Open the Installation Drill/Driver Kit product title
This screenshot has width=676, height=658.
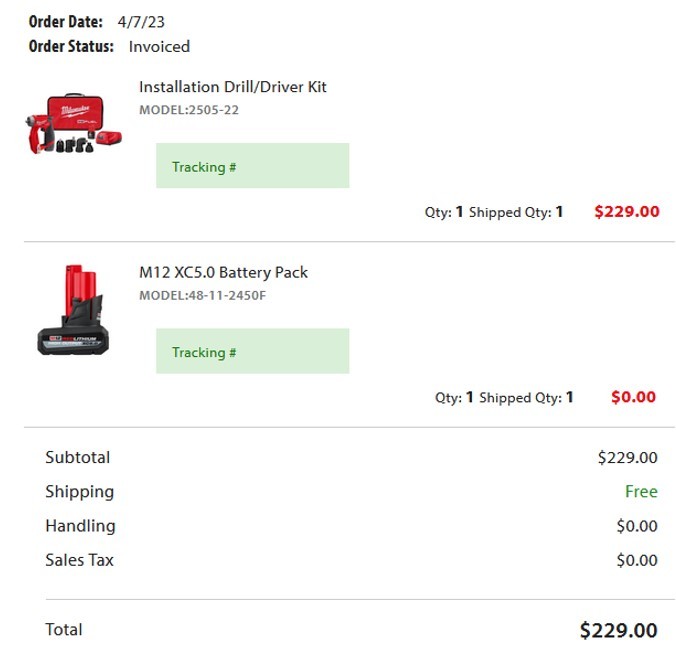click(232, 87)
